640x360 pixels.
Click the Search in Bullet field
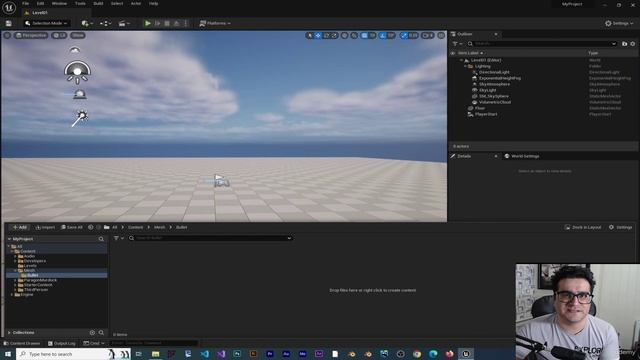coord(211,238)
